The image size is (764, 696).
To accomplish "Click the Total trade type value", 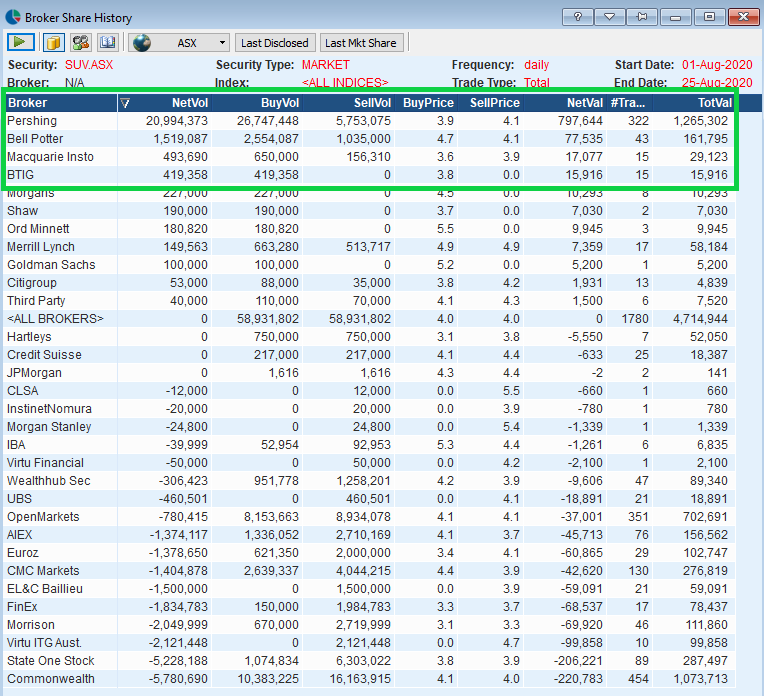I will pos(536,82).
